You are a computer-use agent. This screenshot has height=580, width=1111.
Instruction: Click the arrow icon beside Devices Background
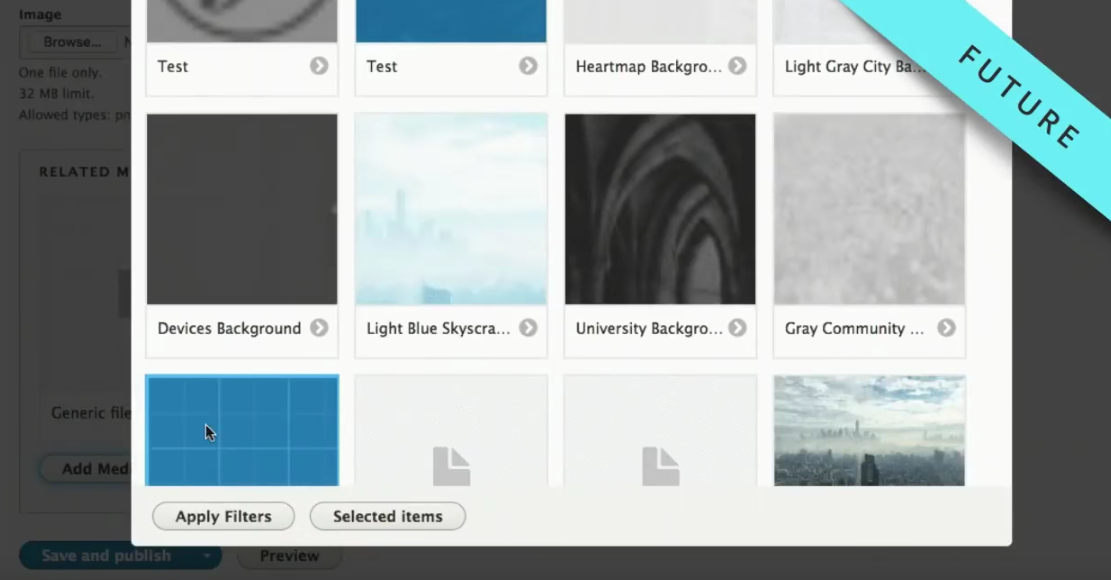click(x=319, y=328)
